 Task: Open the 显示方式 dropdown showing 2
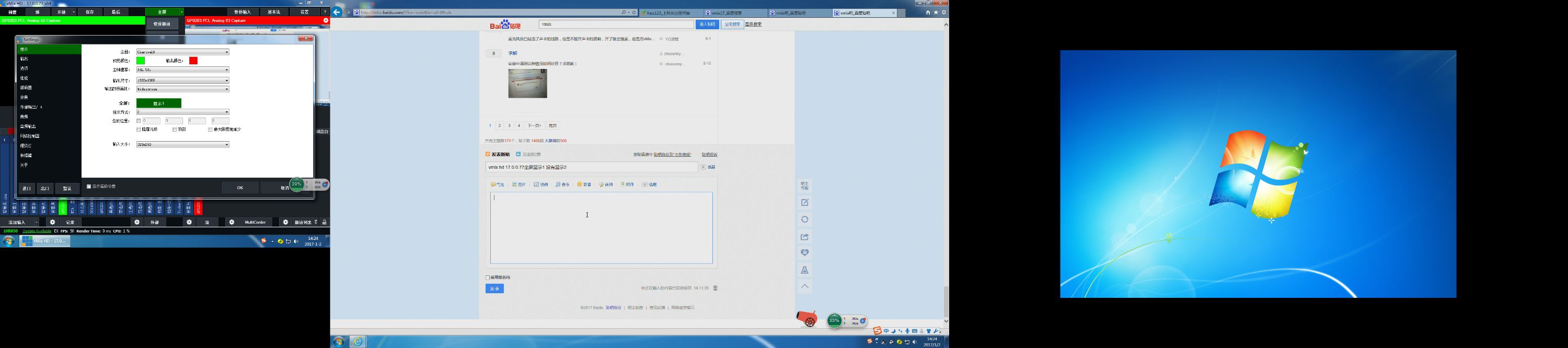(182, 112)
